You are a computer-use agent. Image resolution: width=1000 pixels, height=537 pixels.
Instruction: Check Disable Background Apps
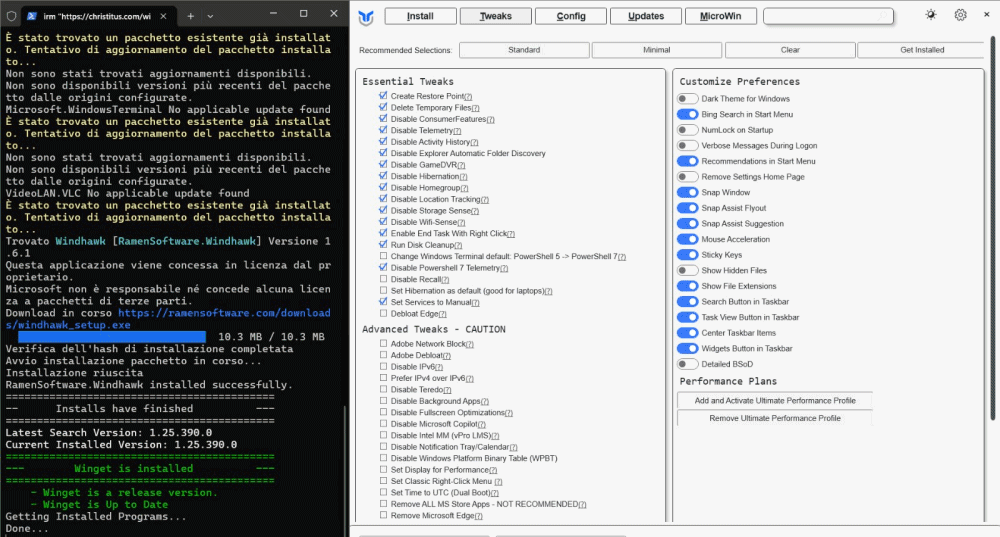click(x=383, y=401)
